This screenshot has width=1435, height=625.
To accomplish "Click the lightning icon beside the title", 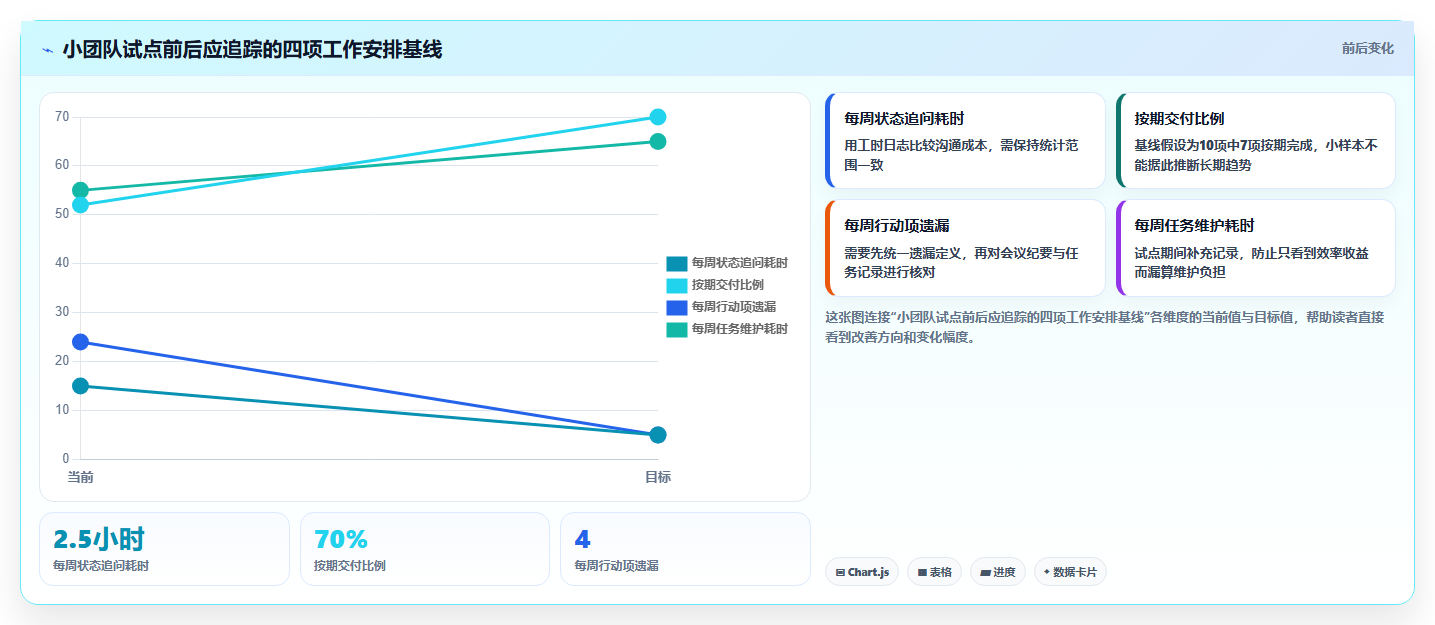I will [x=47, y=50].
